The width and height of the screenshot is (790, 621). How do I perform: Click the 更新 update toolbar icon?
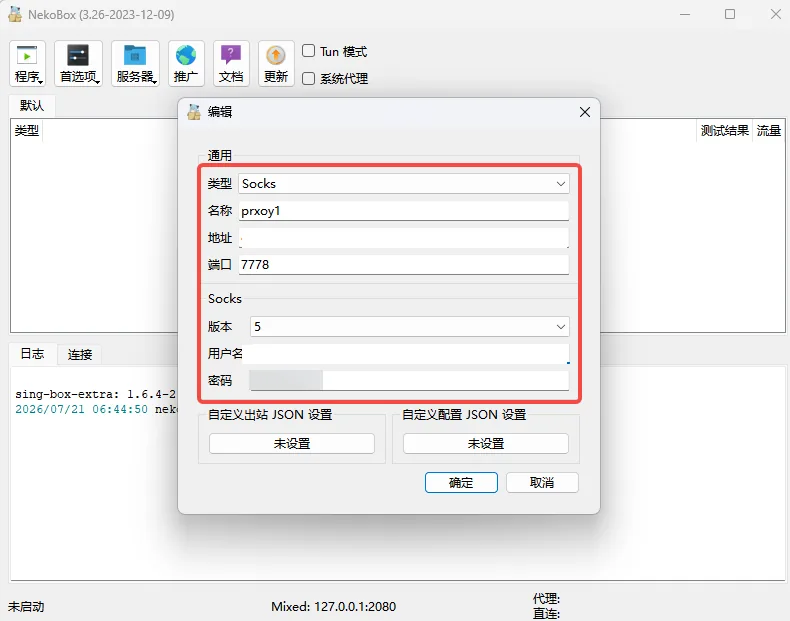pos(276,63)
